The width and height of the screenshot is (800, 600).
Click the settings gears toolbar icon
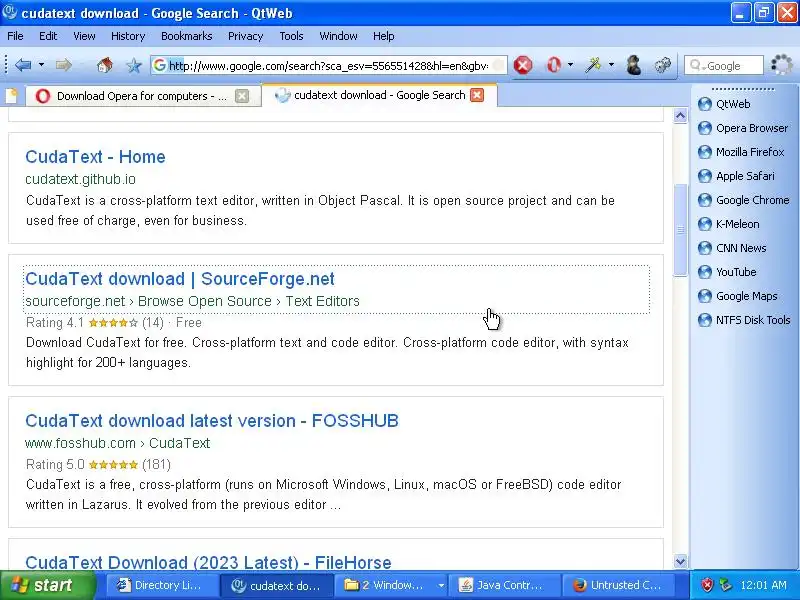click(x=663, y=65)
